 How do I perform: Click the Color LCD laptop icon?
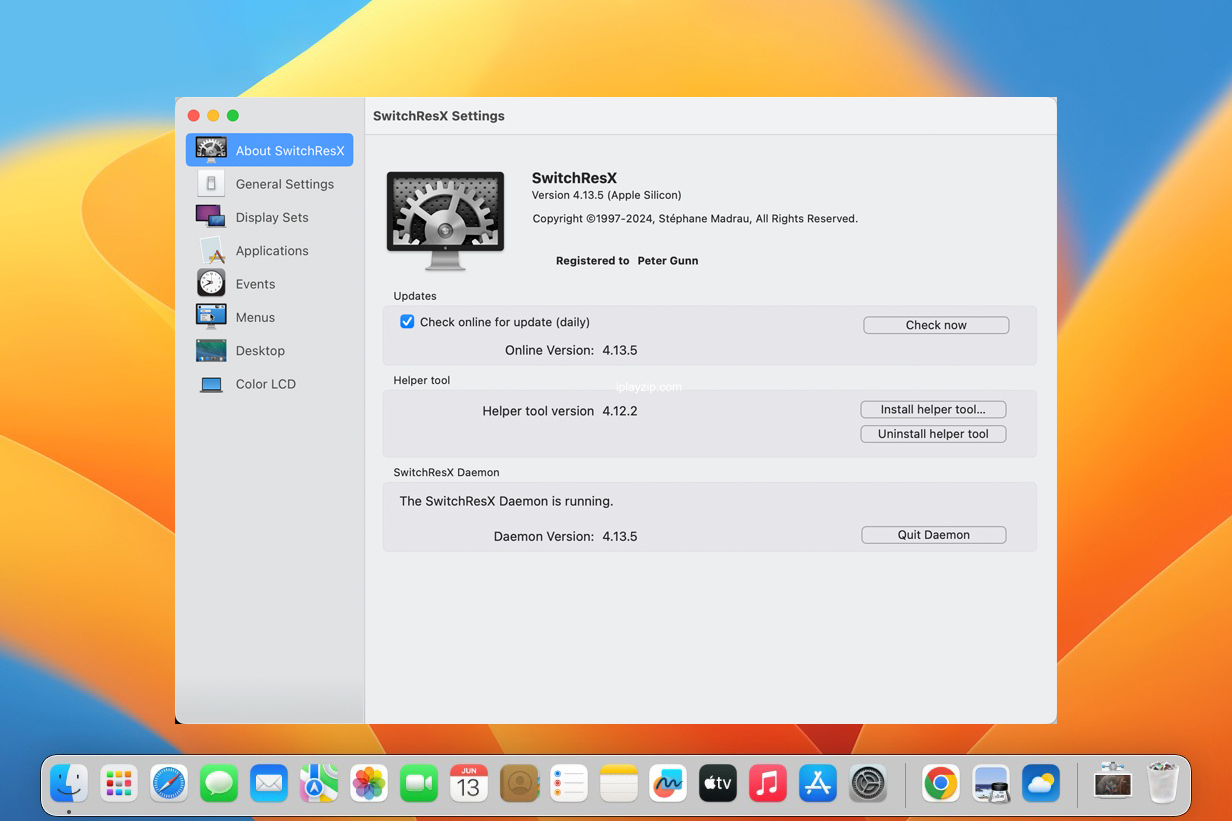[211, 384]
